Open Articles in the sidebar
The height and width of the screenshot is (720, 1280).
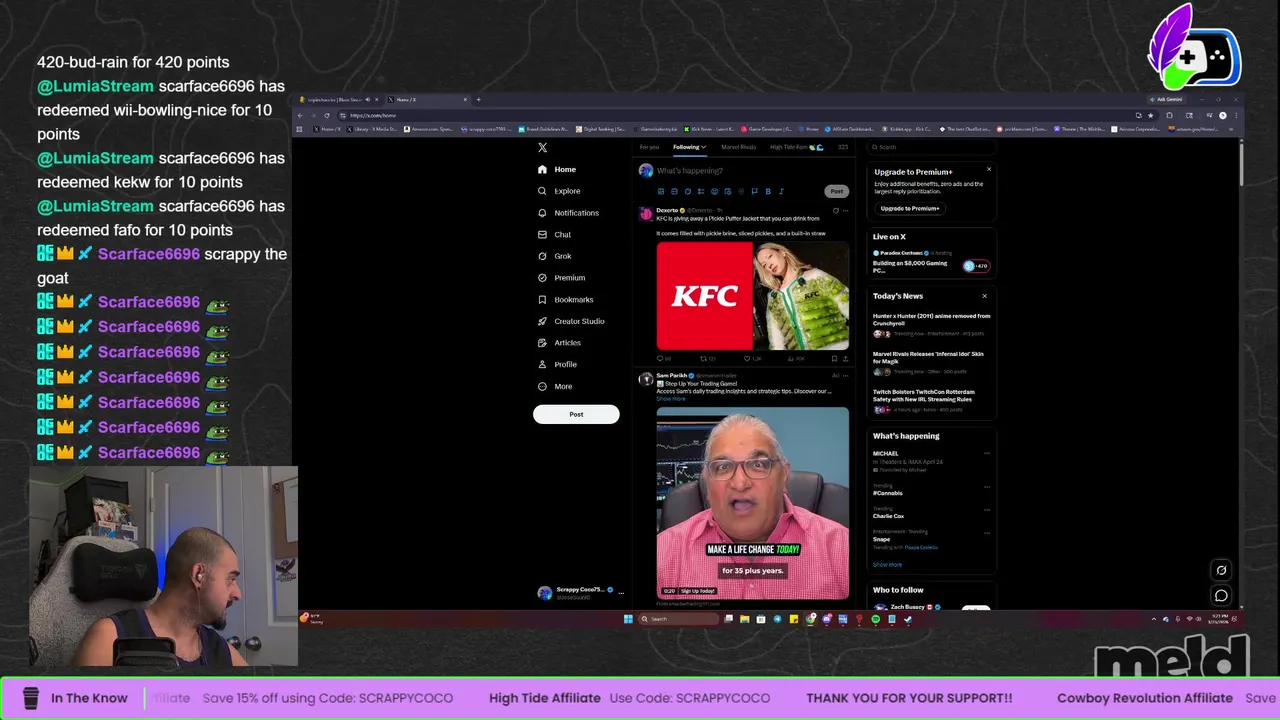559,343
